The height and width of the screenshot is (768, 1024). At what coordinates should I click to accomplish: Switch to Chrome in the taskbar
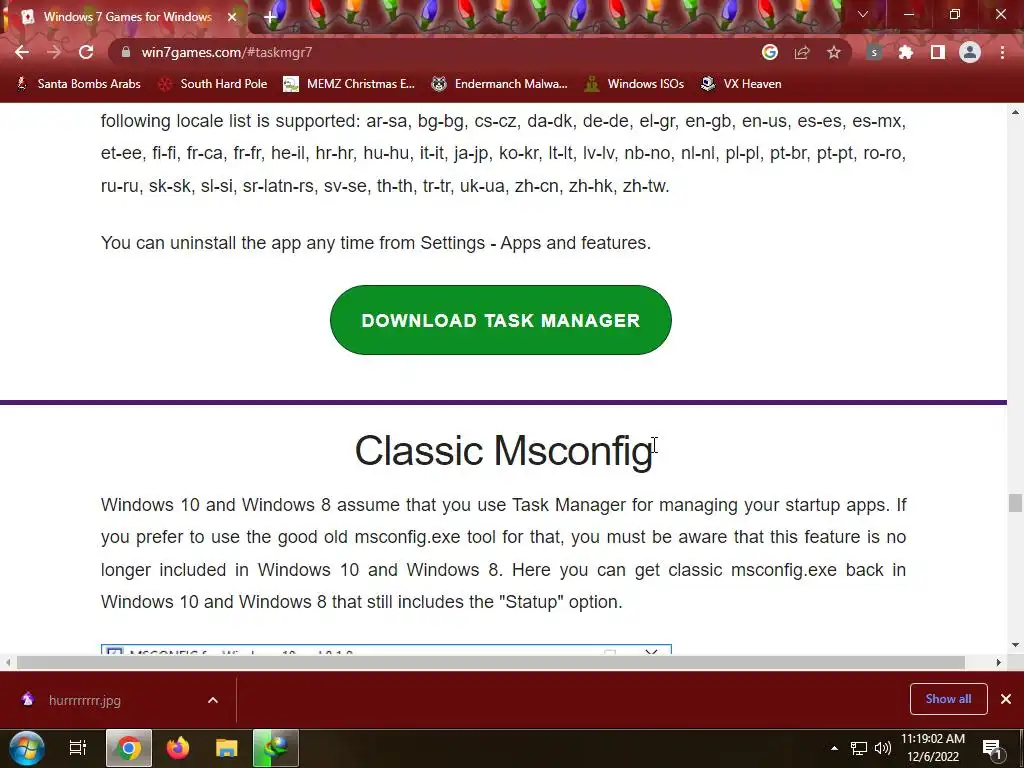click(x=129, y=748)
